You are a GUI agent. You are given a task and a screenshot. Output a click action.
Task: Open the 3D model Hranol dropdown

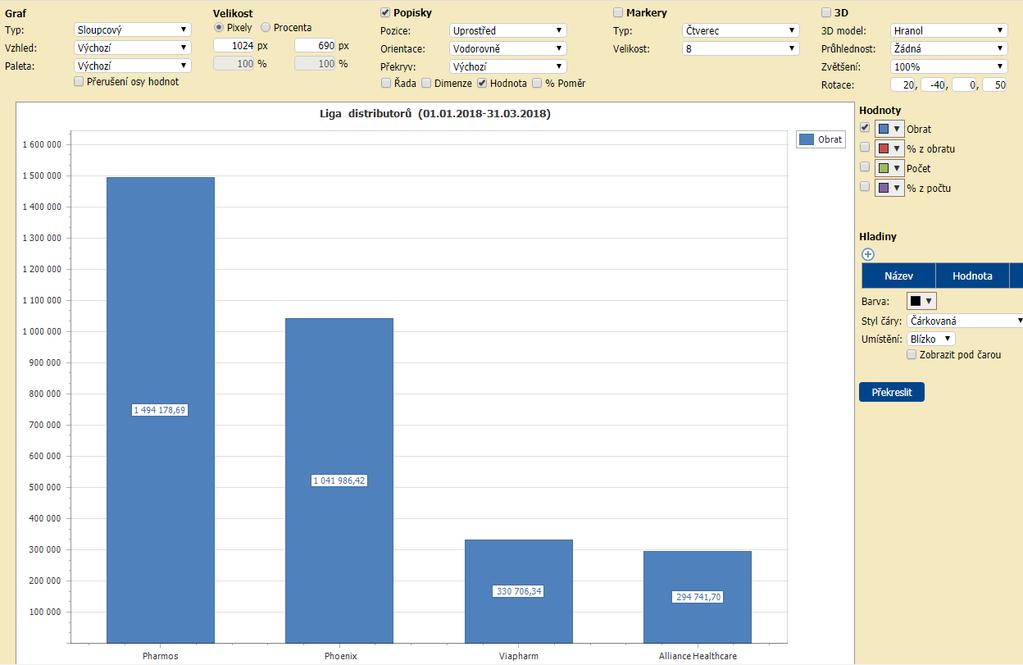click(x=949, y=31)
